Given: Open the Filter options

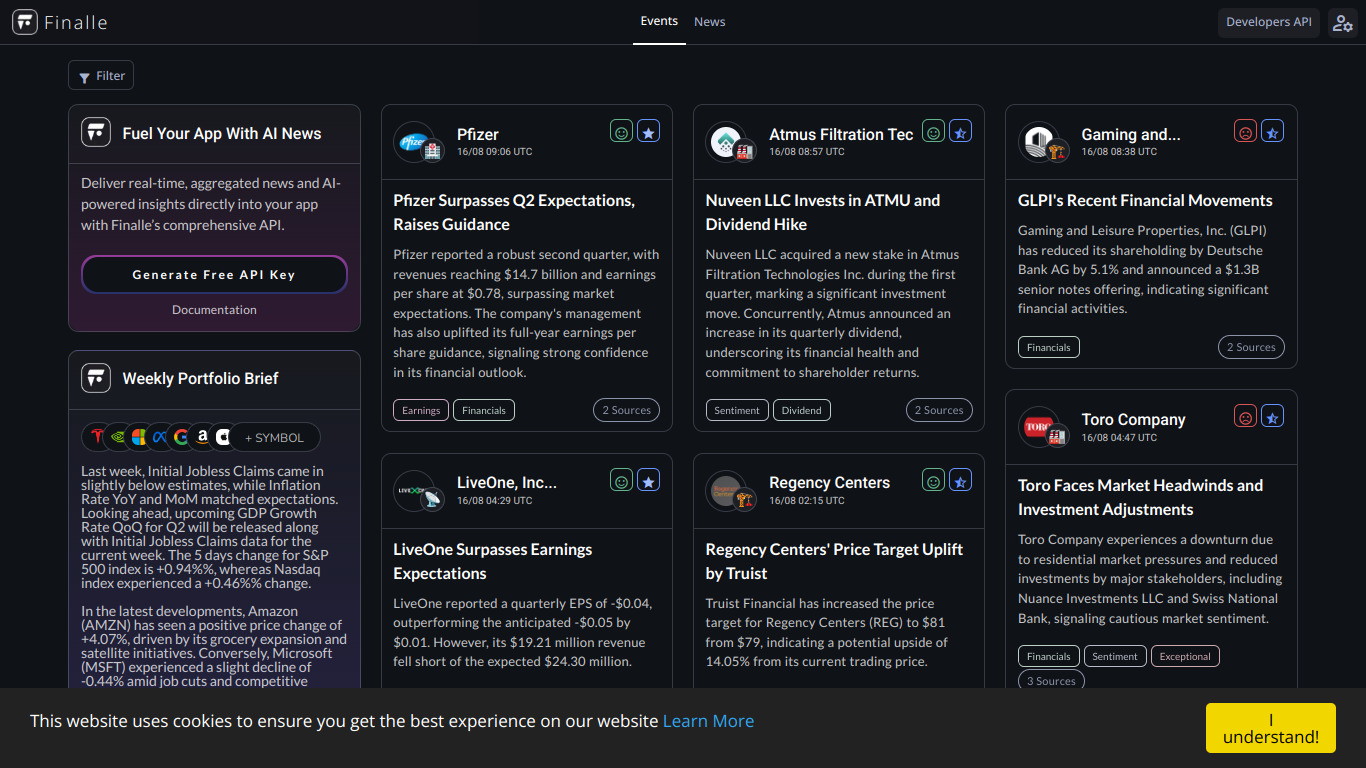Looking at the screenshot, I should tap(101, 76).
